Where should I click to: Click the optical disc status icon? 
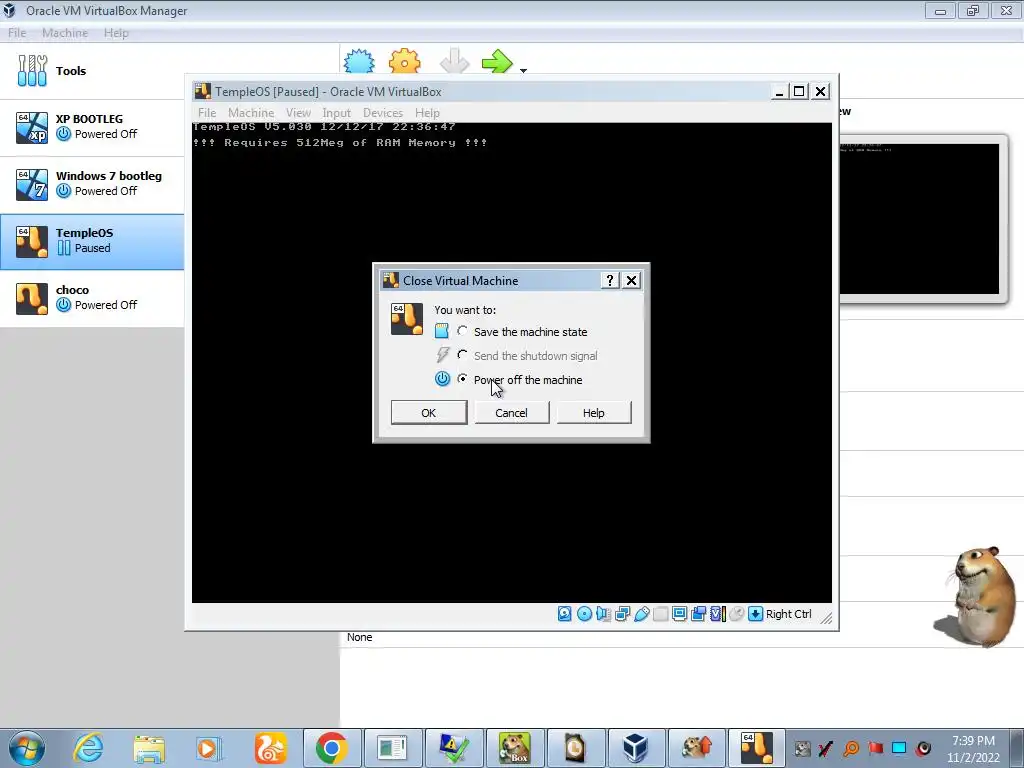[x=584, y=614]
